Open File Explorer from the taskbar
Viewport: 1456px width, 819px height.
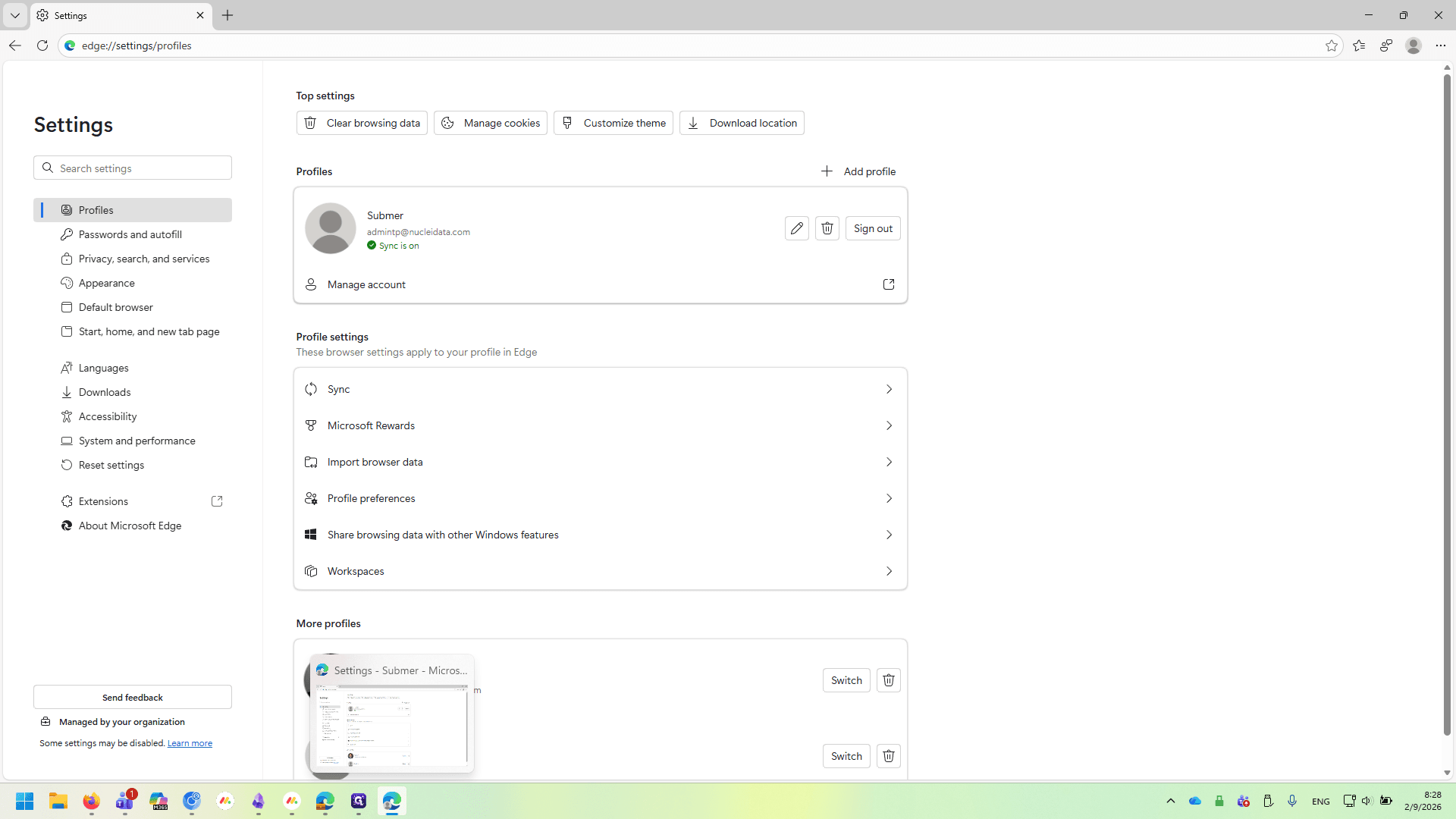pos(58,801)
